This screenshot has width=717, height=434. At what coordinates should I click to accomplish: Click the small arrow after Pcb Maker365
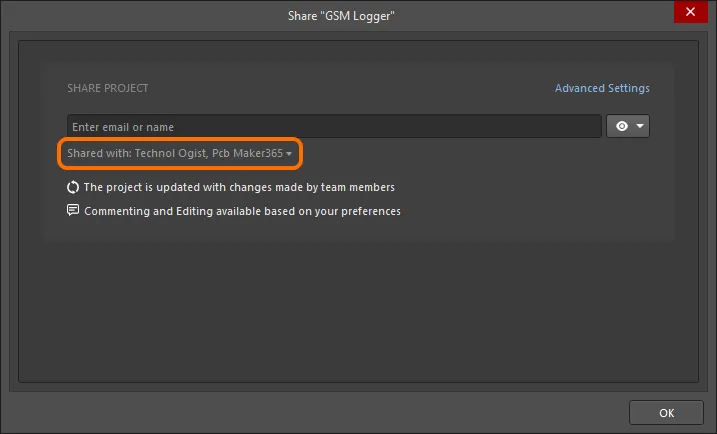click(x=289, y=154)
